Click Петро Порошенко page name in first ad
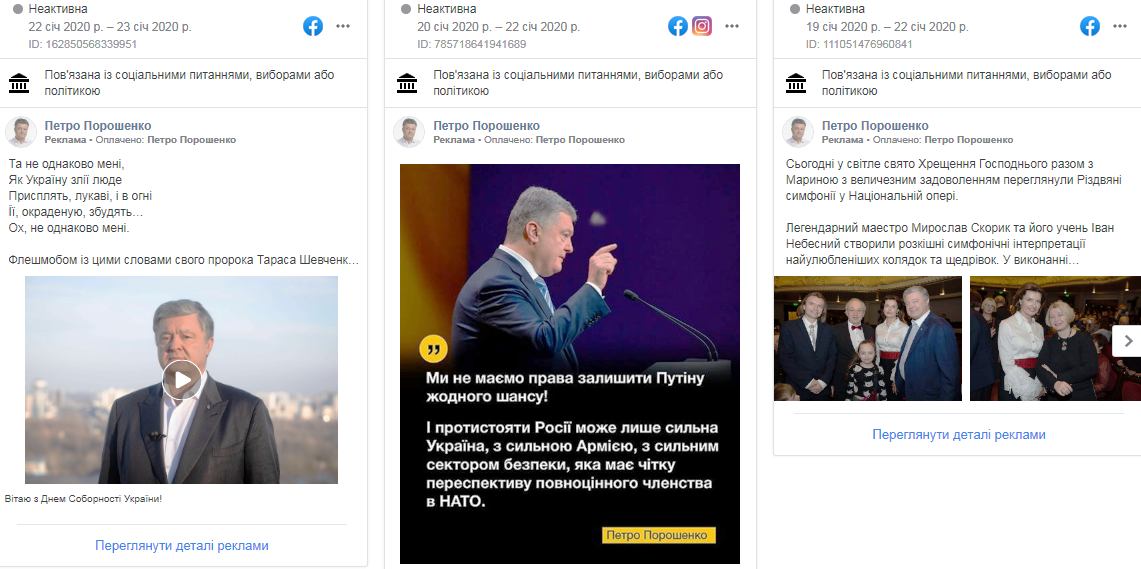1141x569 pixels. [98, 126]
